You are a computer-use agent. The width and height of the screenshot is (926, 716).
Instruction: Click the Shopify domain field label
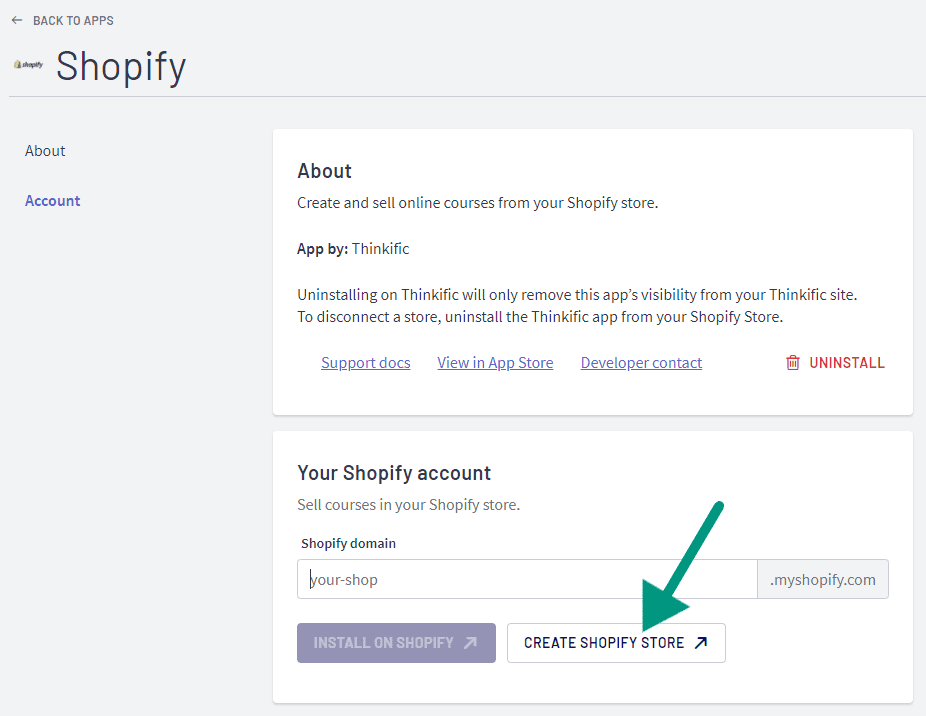tap(349, 544)
